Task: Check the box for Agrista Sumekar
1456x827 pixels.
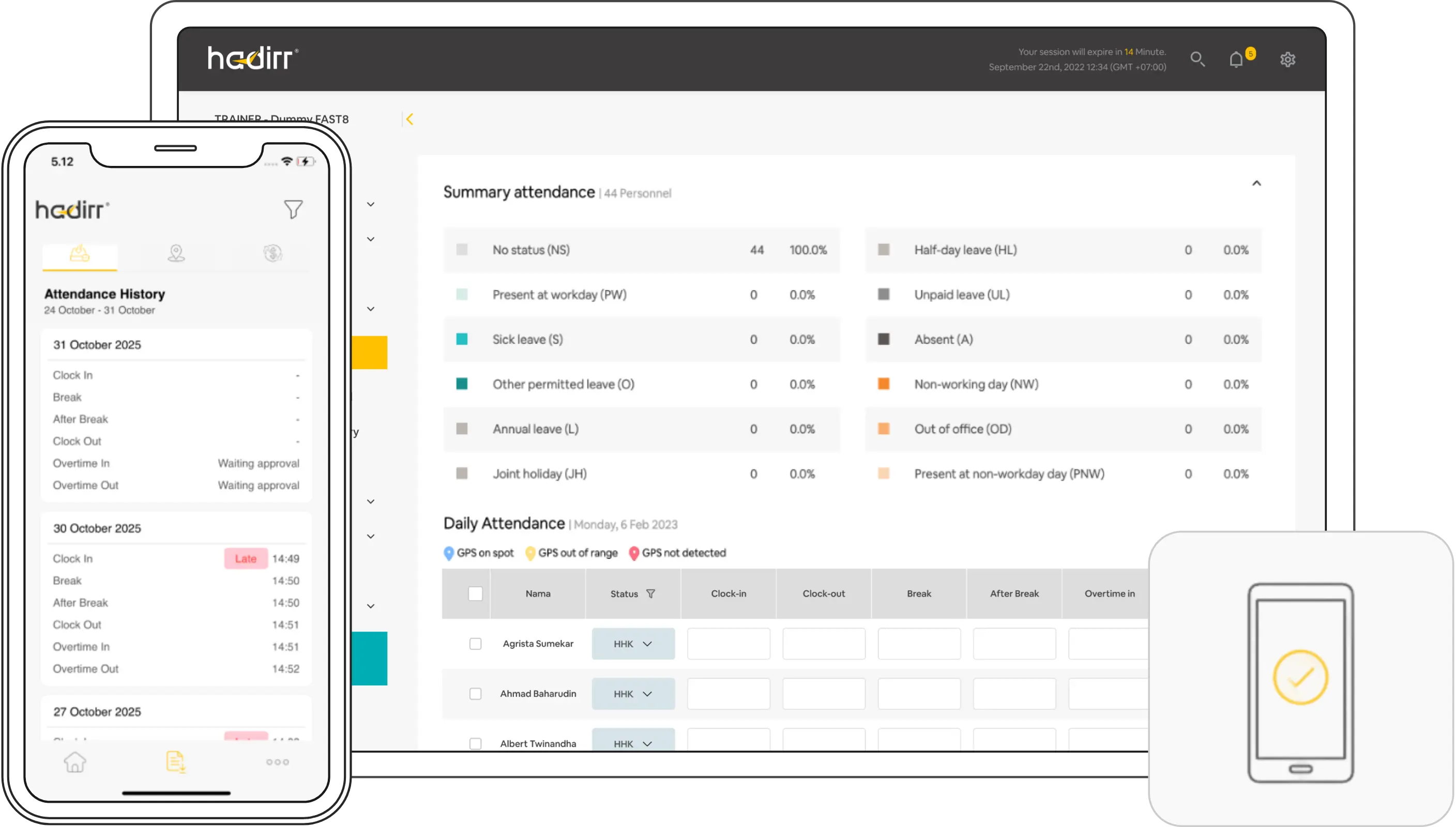Action: click(476, 644)
